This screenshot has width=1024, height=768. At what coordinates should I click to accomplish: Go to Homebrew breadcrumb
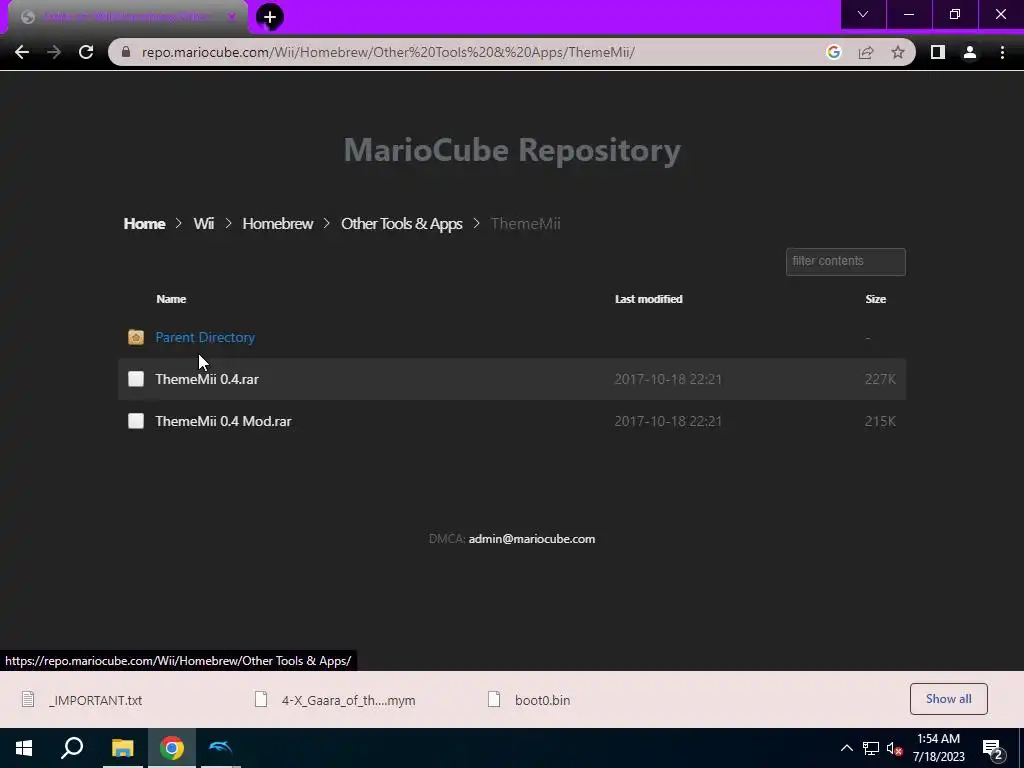click(278, 223)
